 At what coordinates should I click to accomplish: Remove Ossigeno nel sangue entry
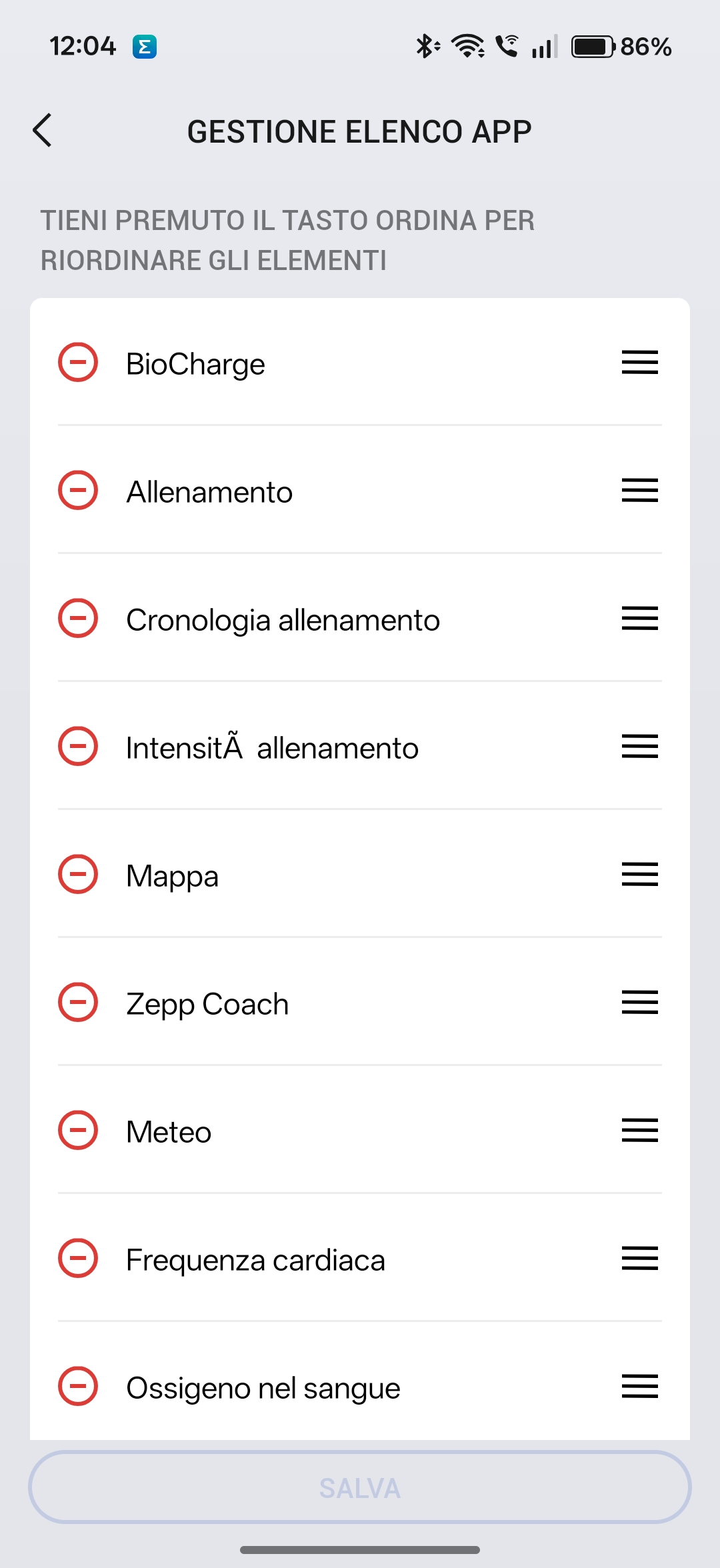78,1387
